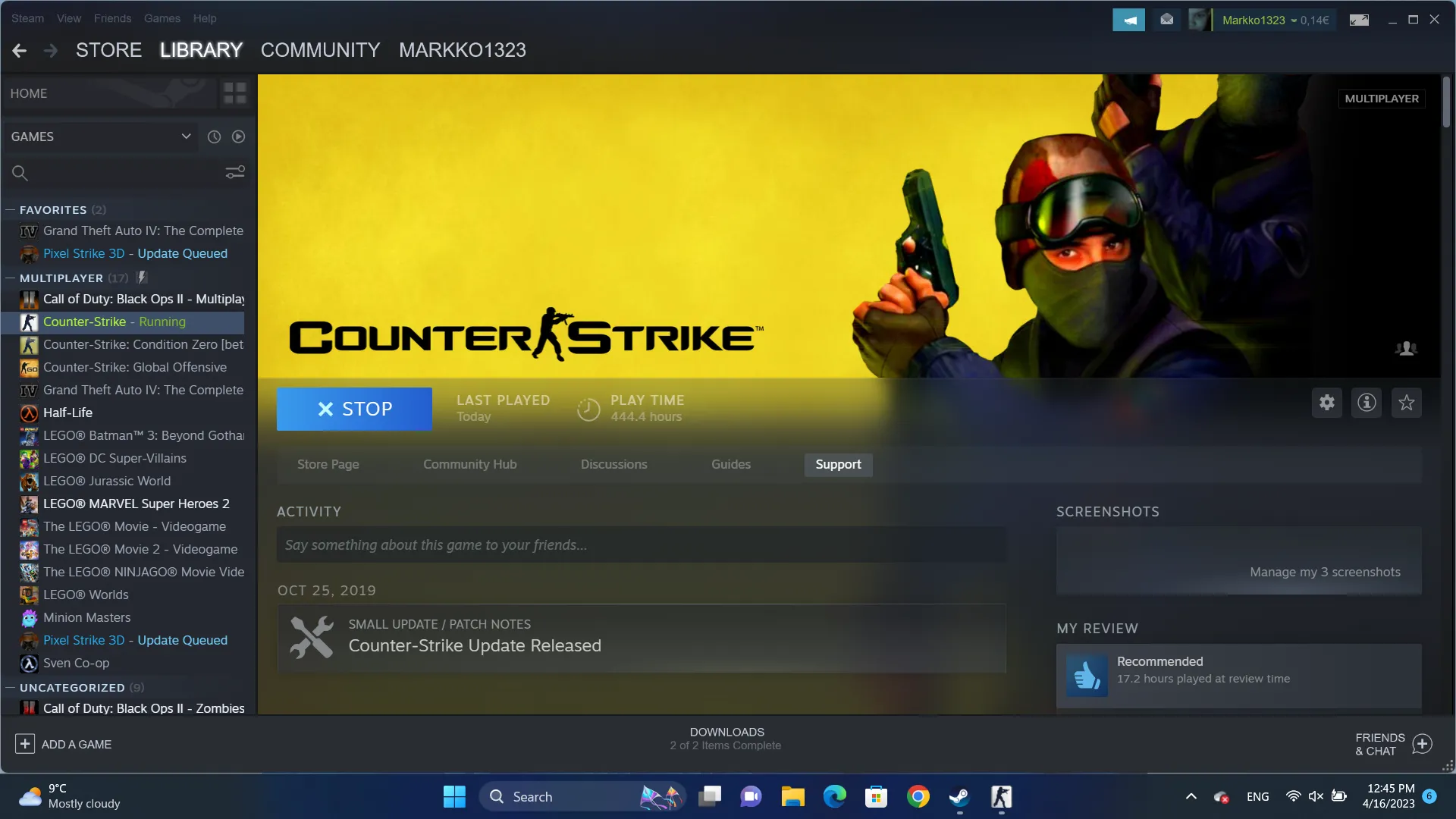
Task: Expand the GAMES filter dropdown
Action: click(186, 136)
